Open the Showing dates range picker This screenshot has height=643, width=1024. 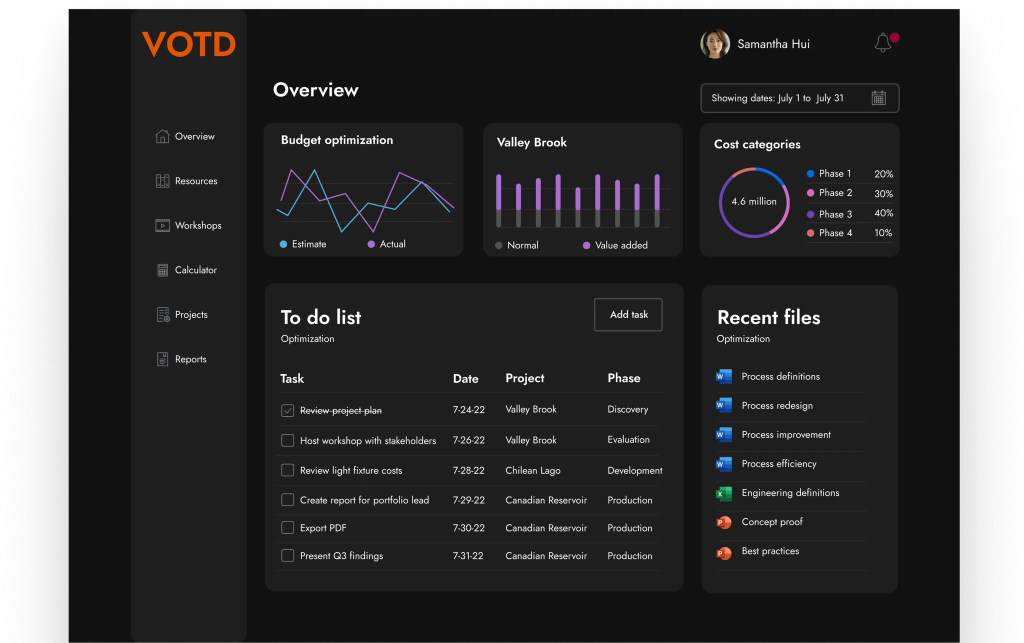pyautogui.click(x=799, y=98)
